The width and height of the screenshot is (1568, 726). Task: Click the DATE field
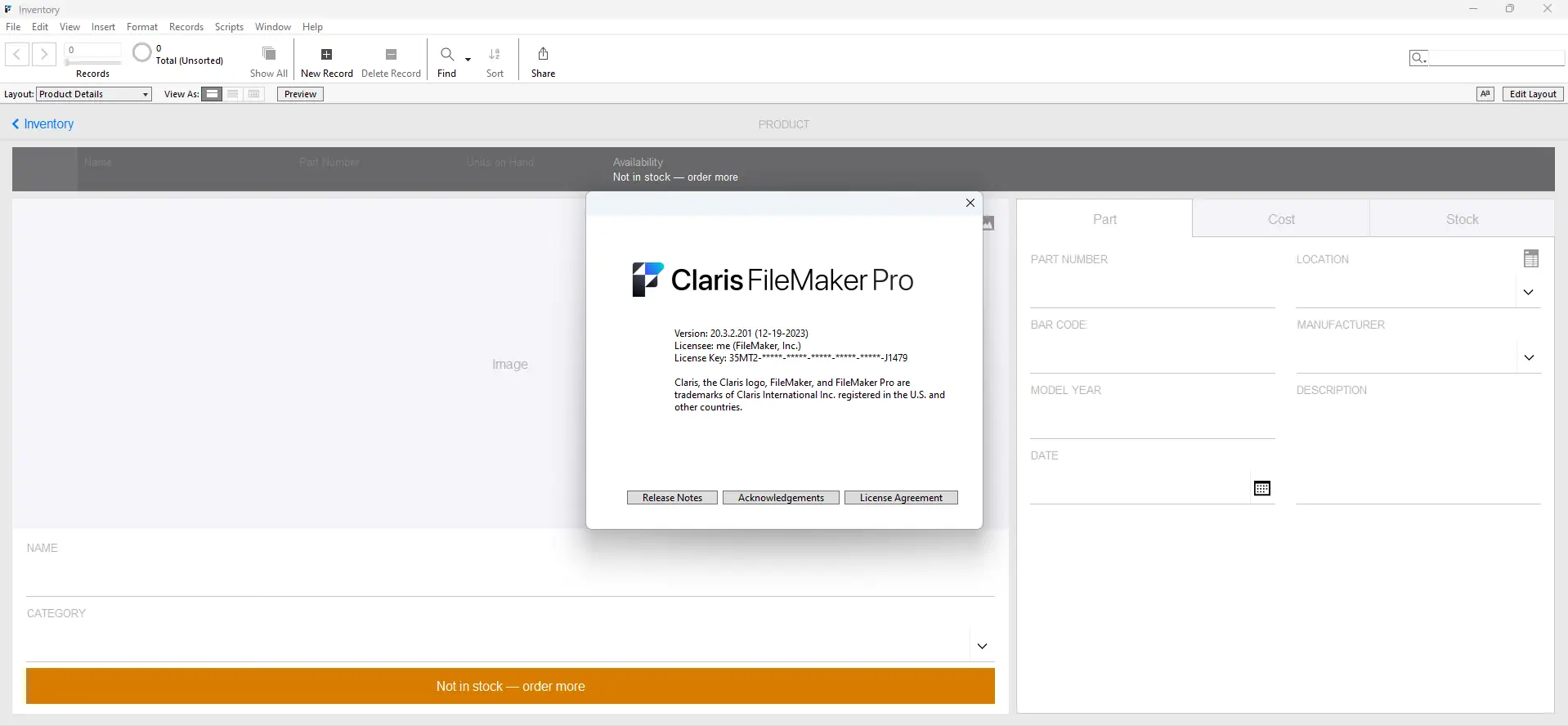(1140, 488)
